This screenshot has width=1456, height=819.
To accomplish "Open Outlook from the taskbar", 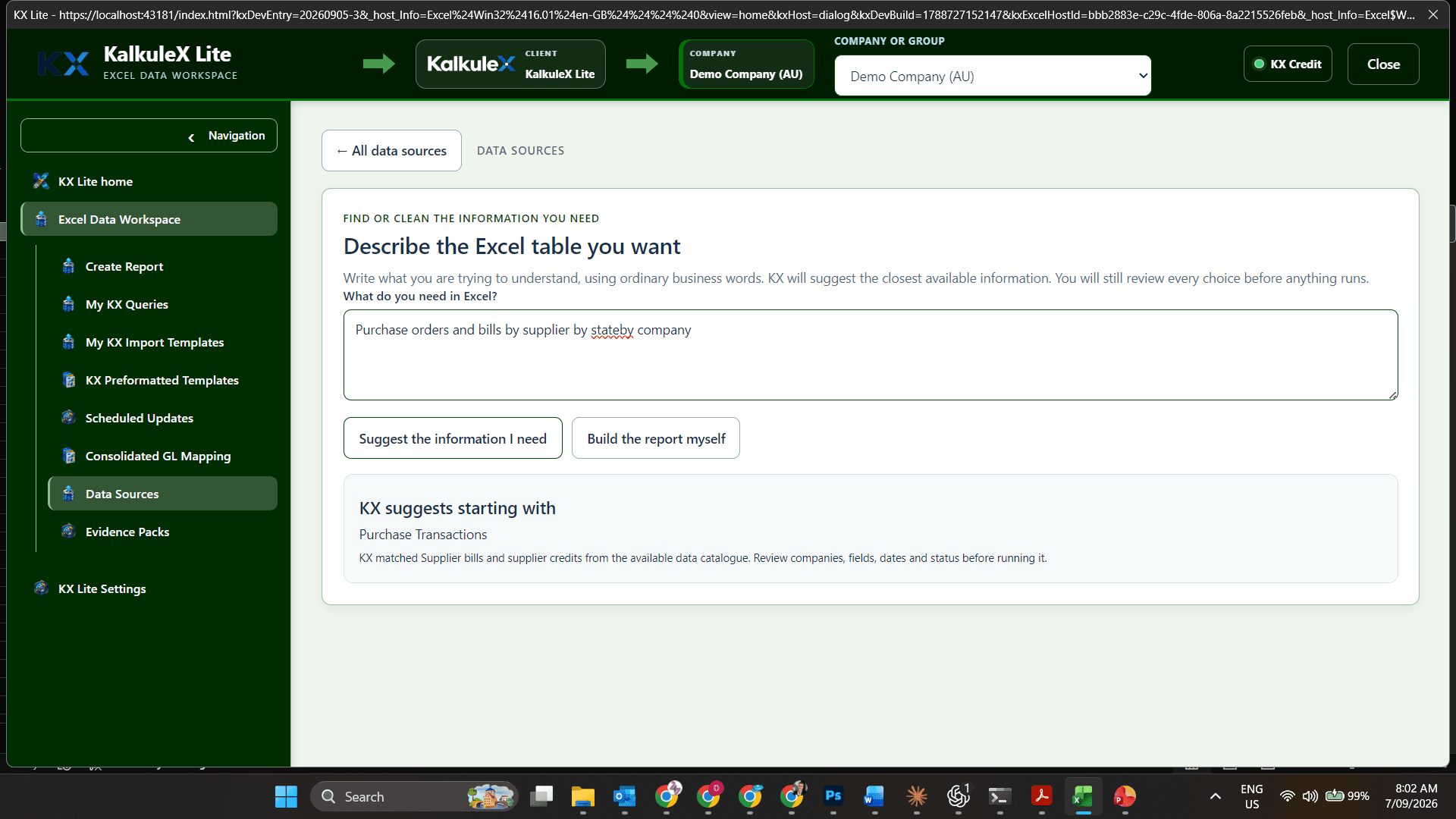I will click(625, 796).
